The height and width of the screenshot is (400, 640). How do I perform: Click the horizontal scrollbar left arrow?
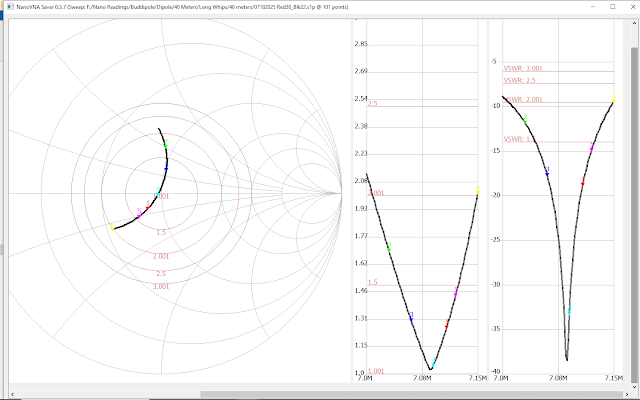point(12,394)
